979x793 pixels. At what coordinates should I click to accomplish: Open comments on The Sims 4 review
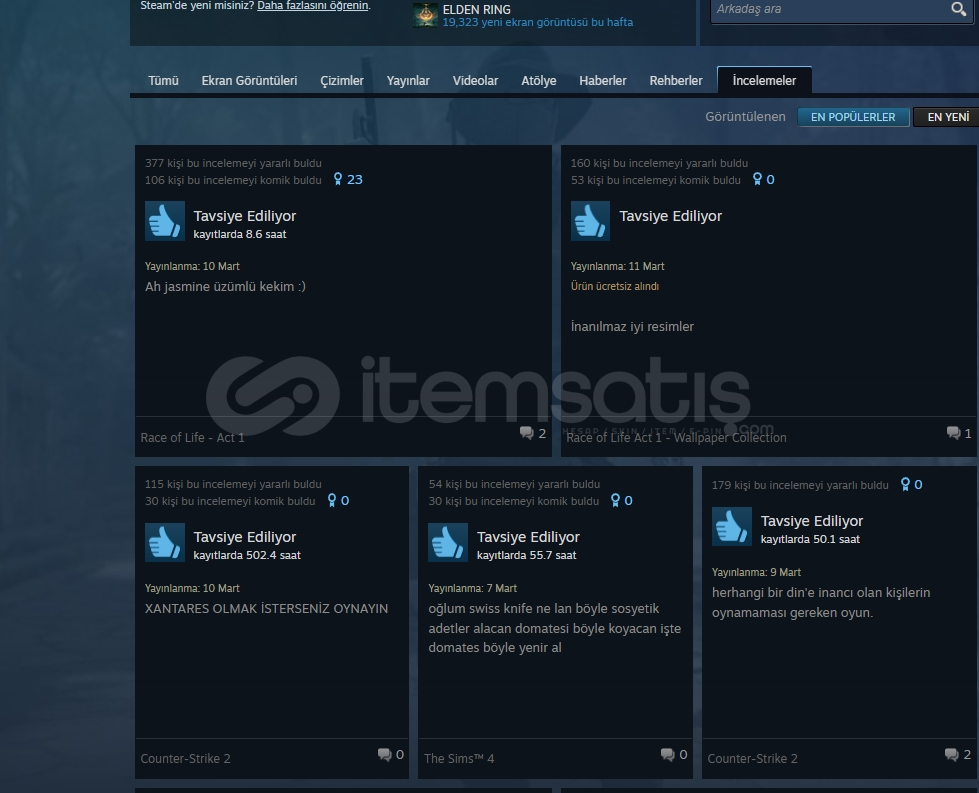(x=674, y=754)
